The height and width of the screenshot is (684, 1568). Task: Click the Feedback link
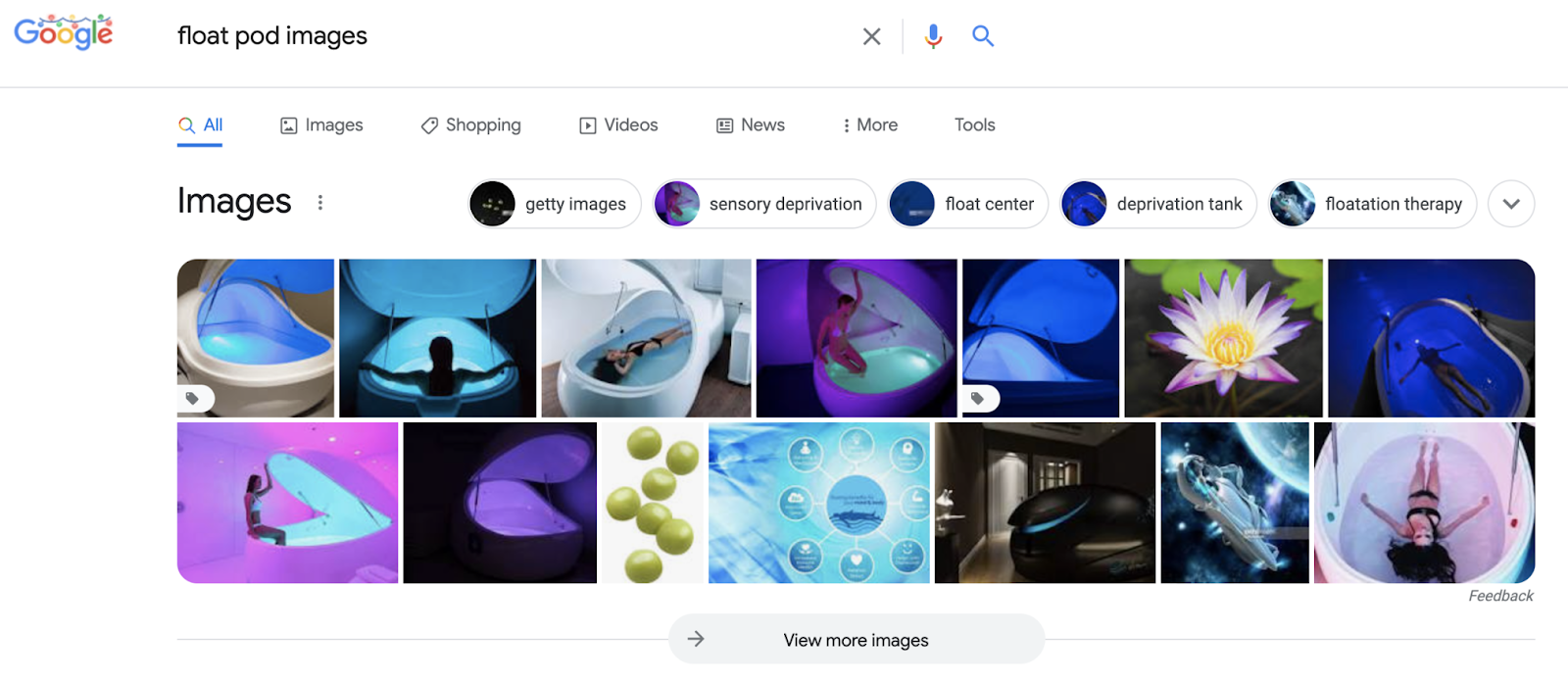[1500, 596]
